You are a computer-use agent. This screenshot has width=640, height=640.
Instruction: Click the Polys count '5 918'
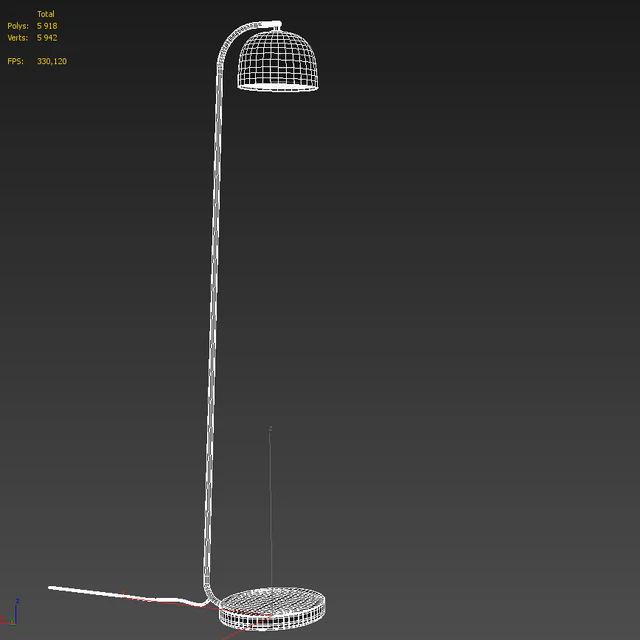(47, 26)
